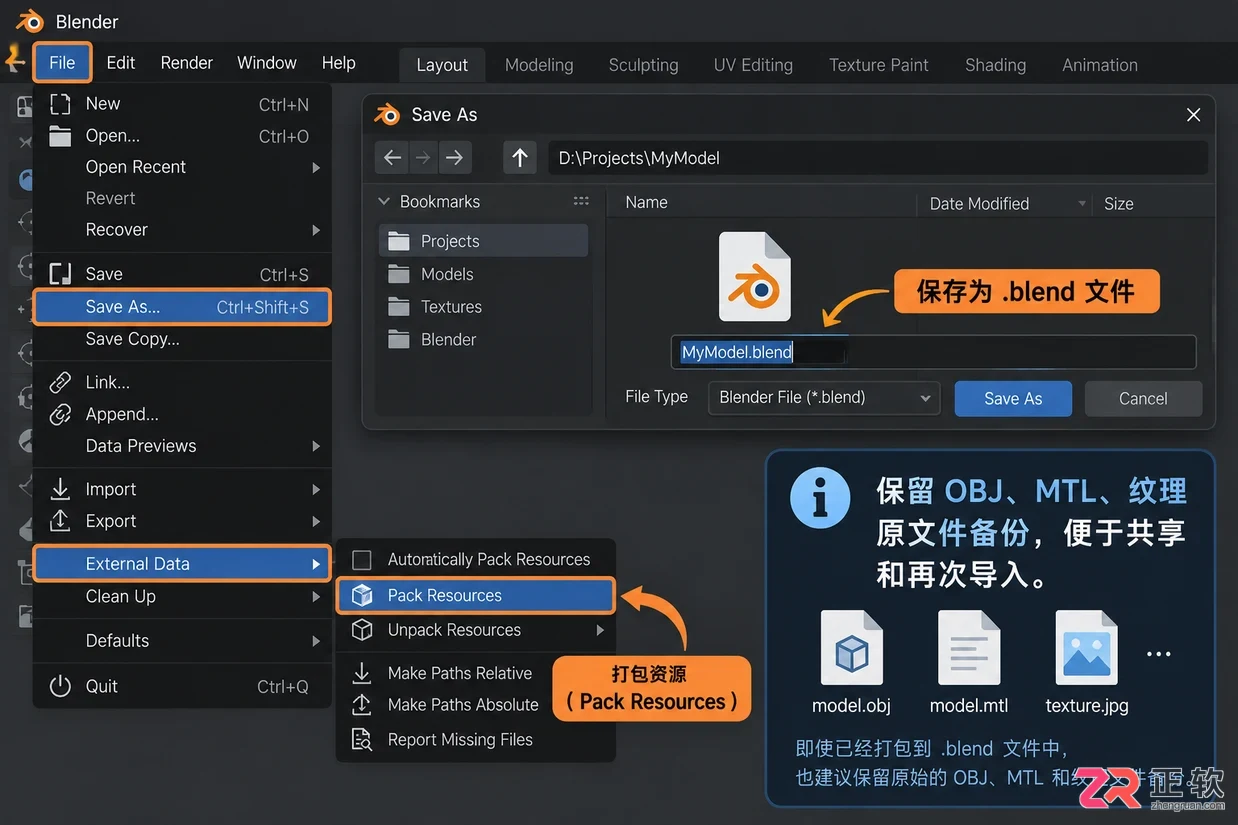Switch to the Animation workspace tab
The height and width of the screenshot is (825, 1238).
(x=1099, y=65)
